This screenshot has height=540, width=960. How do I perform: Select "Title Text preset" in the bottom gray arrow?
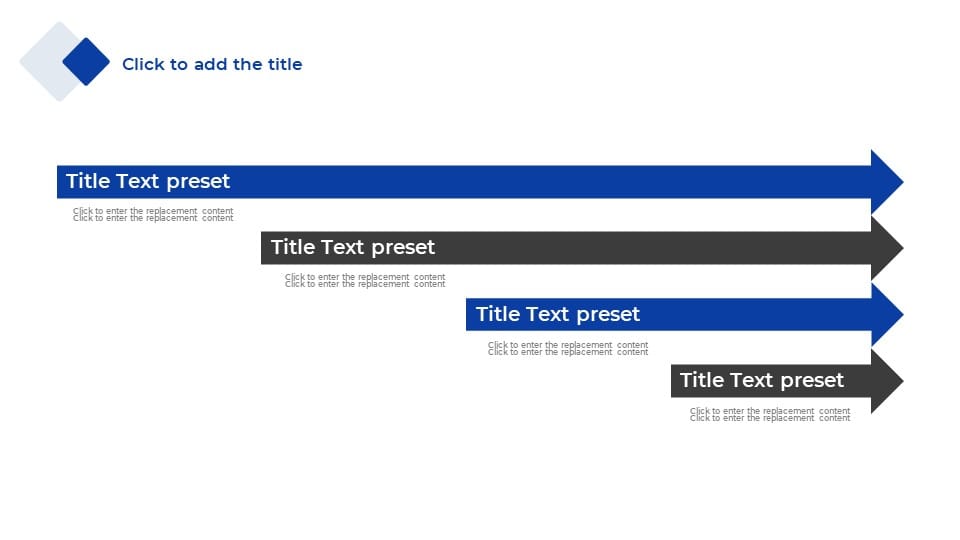(762, 380)
